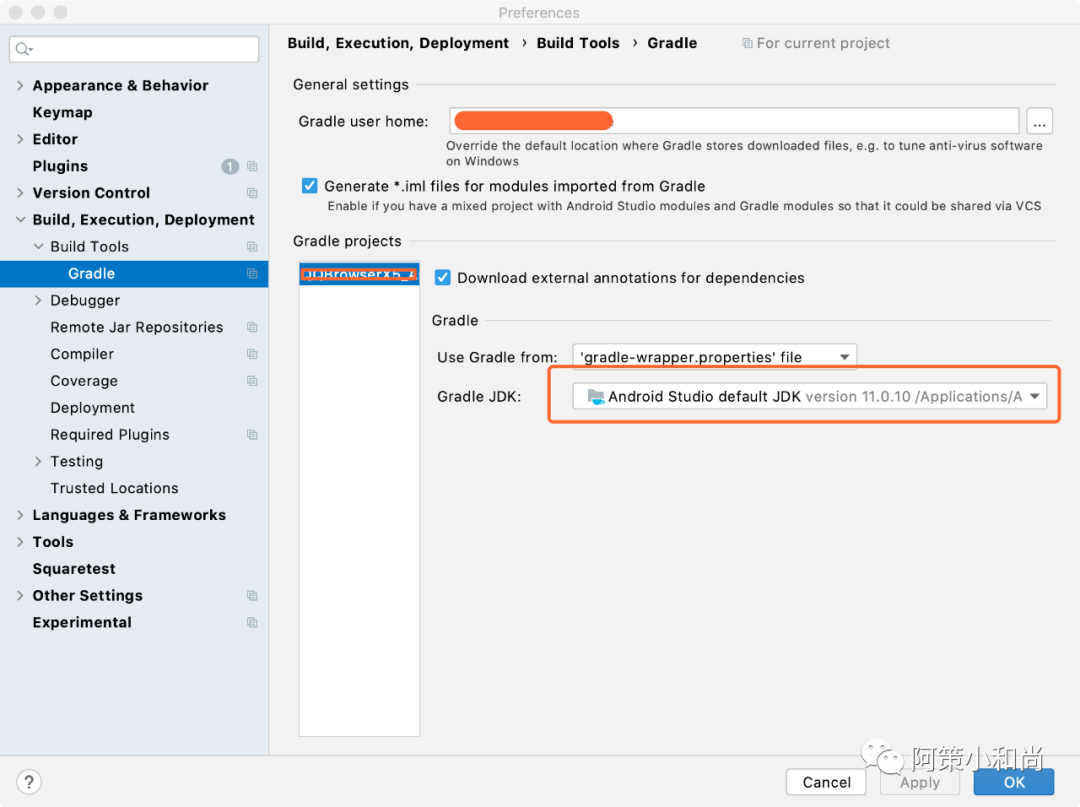1080x807 pixels.
Task: Click the browse button next to Gradle user home
Action: tap(1039, 122)
